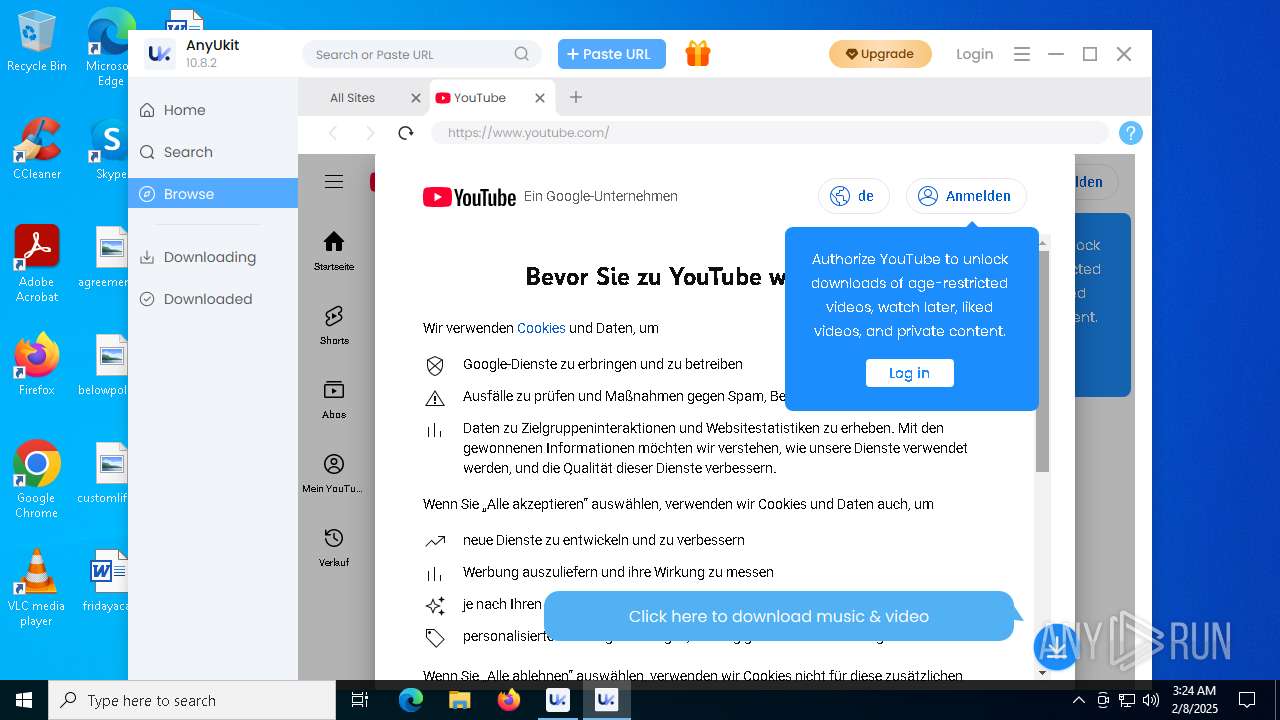The image size is (1280, 720).
Task: Close the YouTube tab
Action: coord(540,98)
